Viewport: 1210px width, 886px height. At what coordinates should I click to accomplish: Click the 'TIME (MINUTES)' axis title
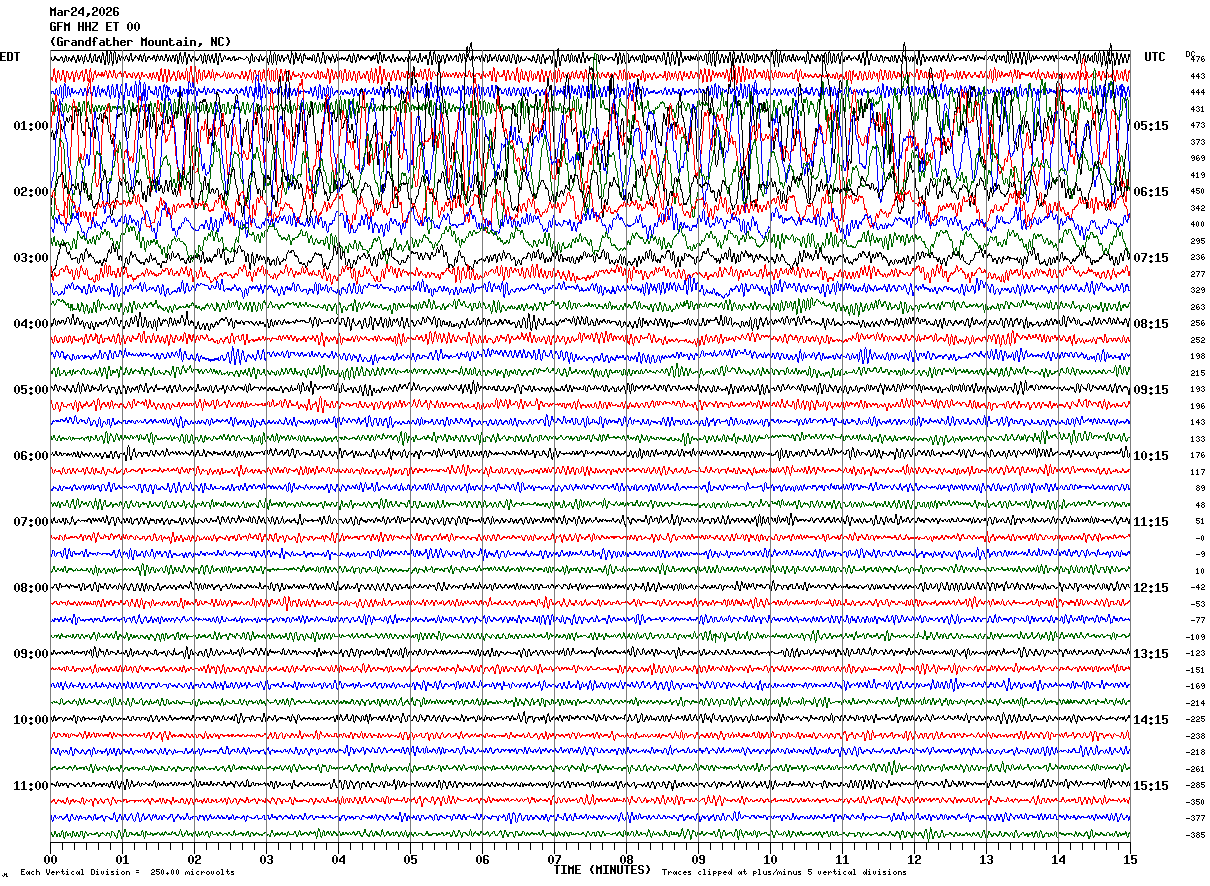(x=602, y=870)
